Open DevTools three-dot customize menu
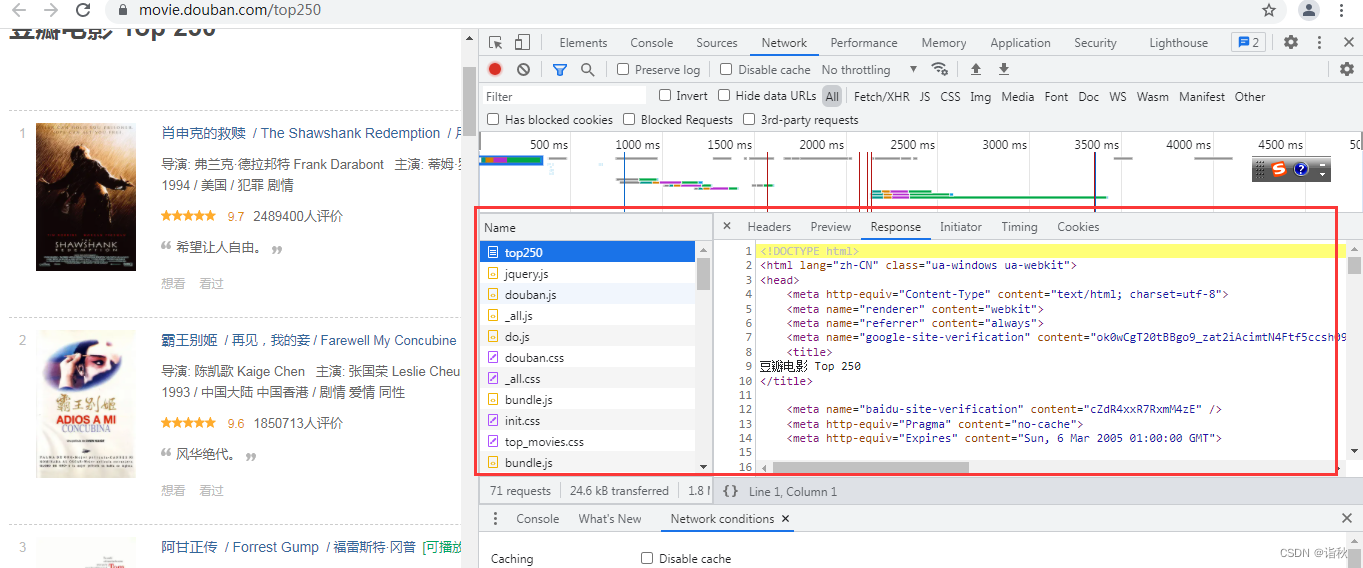 tap(1320, 43)
